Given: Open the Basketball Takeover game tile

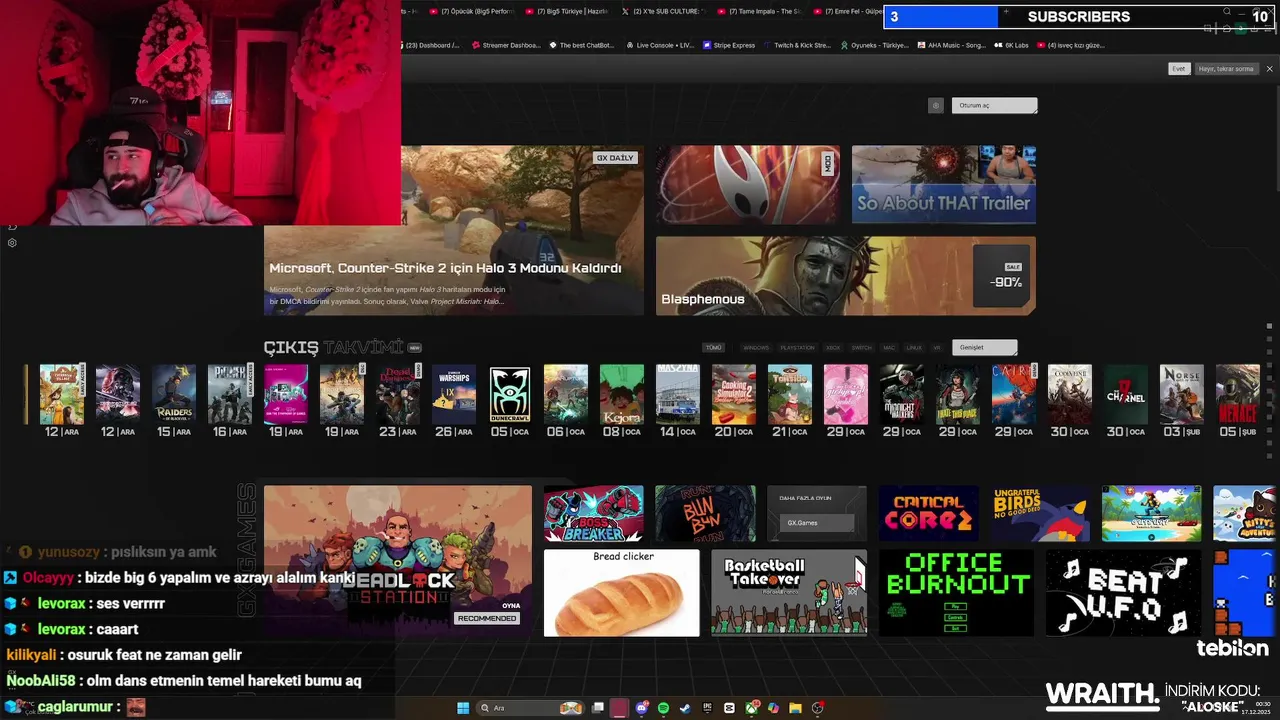Looking at the screenshot, I should click(789, 593).
